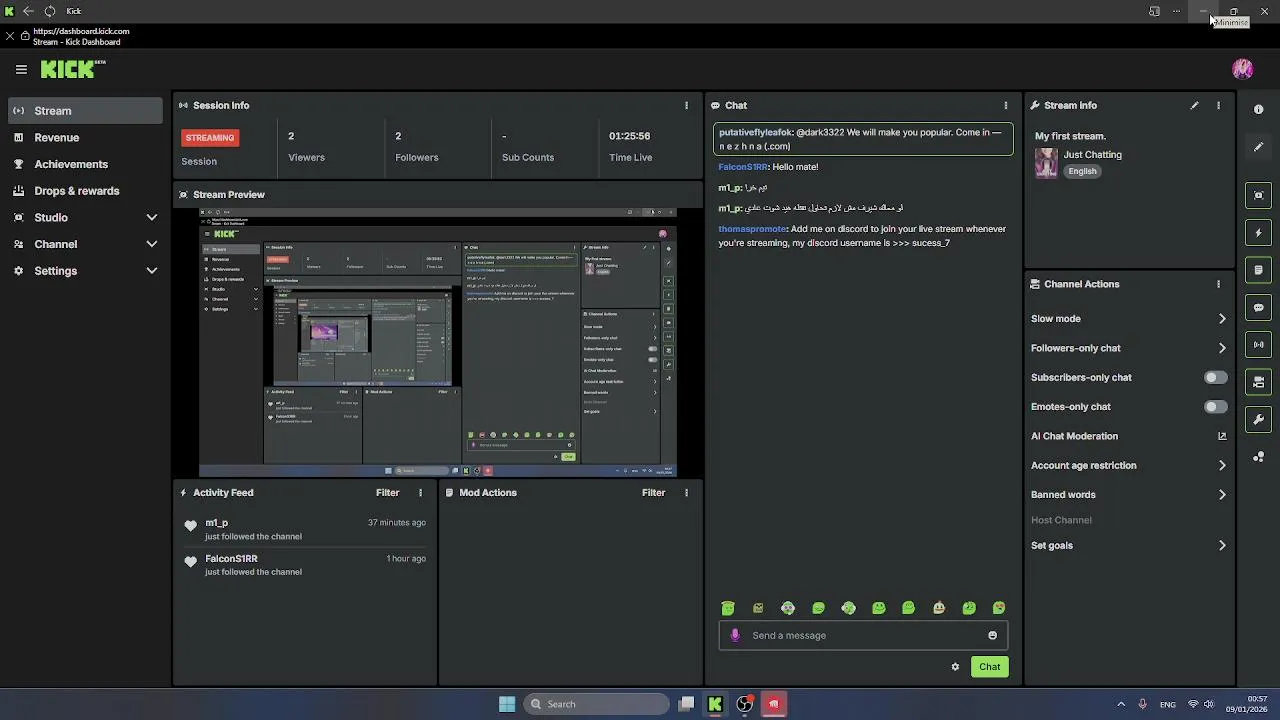This screenshot has height=720, width=1280.
Task: Open the emoji picker in chat input
Action: tap(992, 635)
